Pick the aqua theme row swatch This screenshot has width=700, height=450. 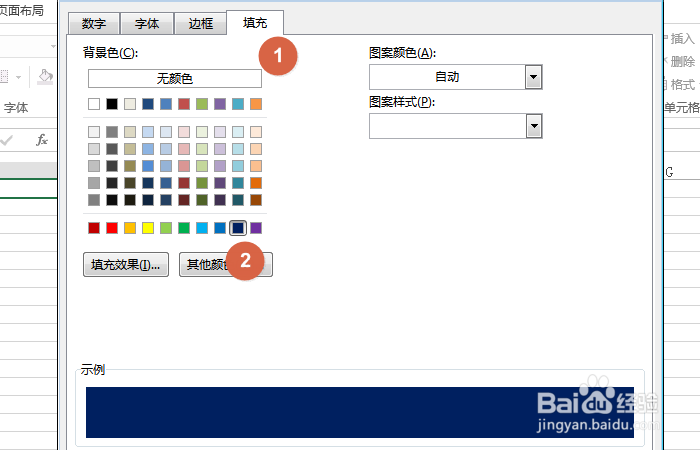click(x=238, y=104)
